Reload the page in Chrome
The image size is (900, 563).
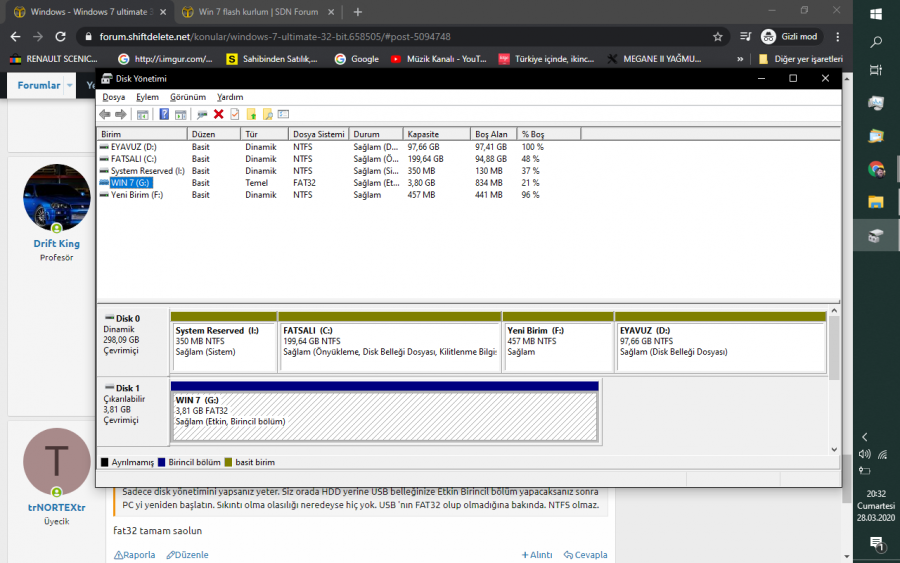click(x=60, y=36)
